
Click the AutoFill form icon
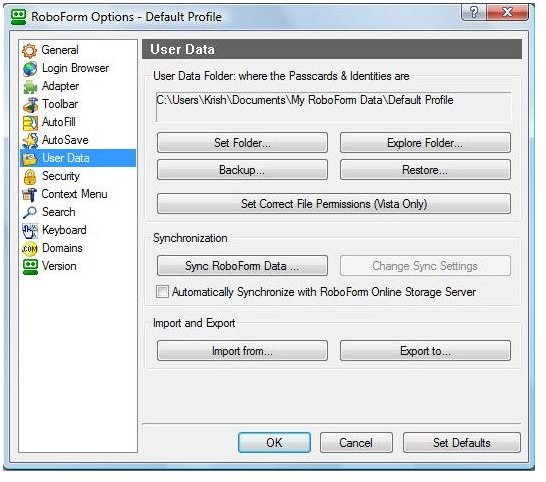point(30,123)
